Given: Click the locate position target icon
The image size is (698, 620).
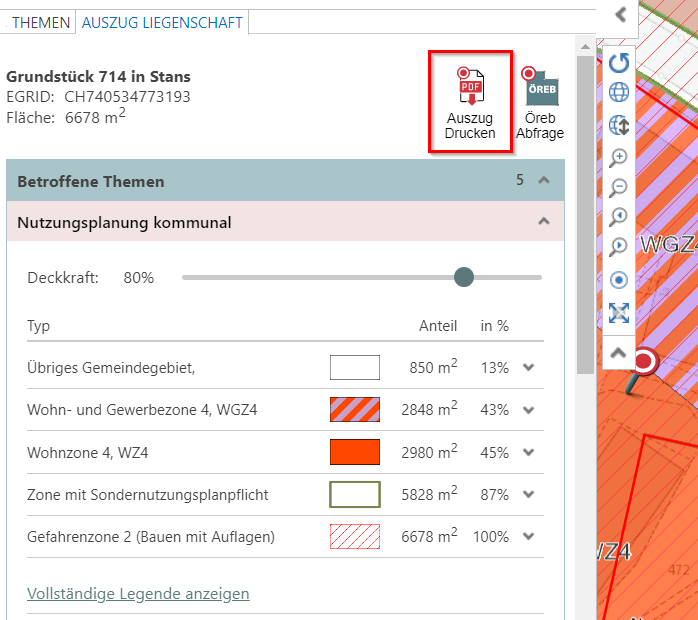Looking at the screenshot, I should (x=619, y=280).
